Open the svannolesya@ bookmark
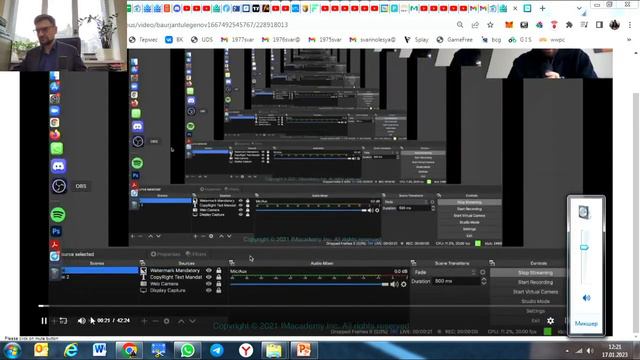The image size is (640, 360). [x=373, y=40]
